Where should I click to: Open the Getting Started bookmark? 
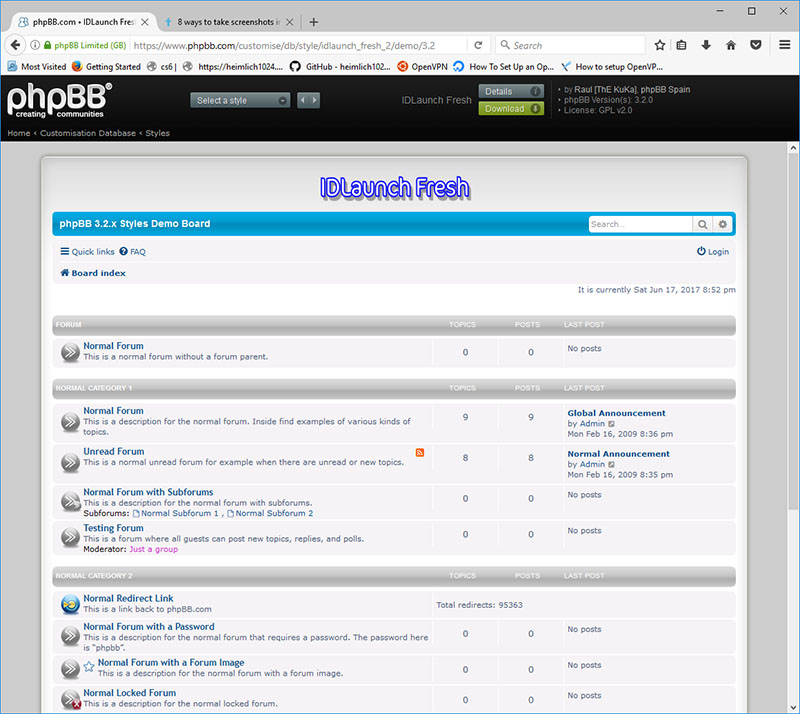point(106,66)
